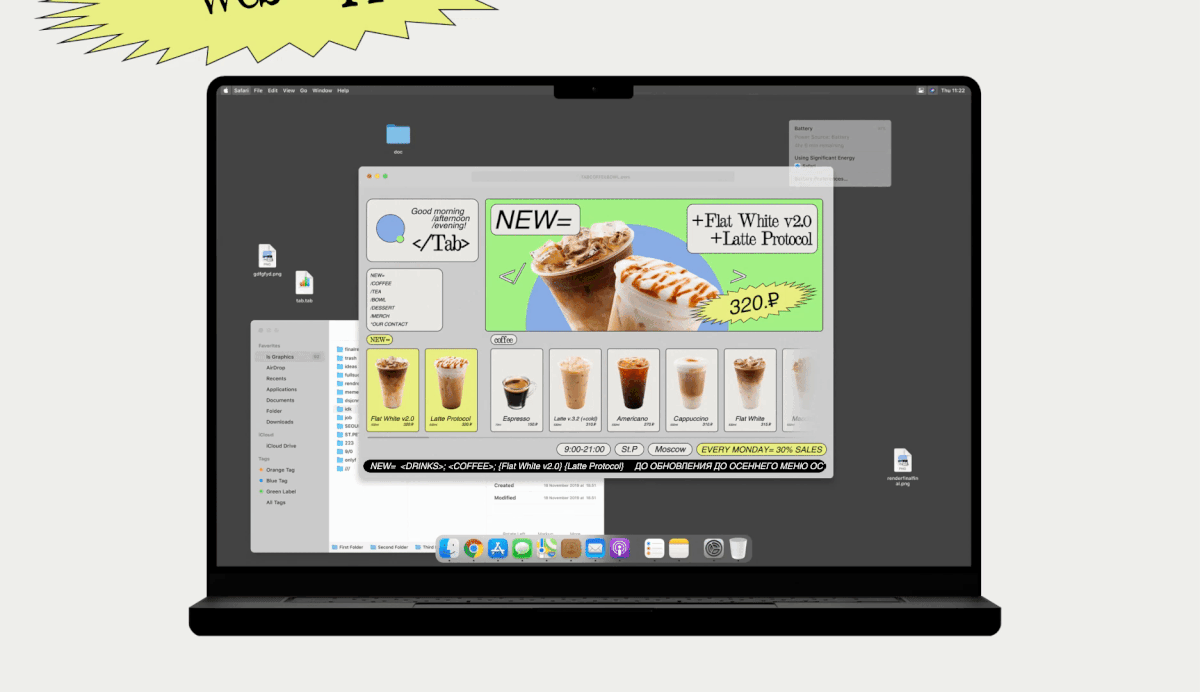This screenshot has height=692, width=1200.
Task: Click the next-slide arrow on the banner
Action: coord(738,275)
